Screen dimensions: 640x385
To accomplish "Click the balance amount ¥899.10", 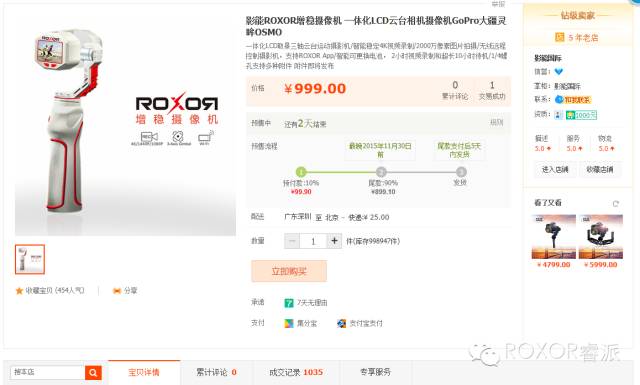I will 383,192.
